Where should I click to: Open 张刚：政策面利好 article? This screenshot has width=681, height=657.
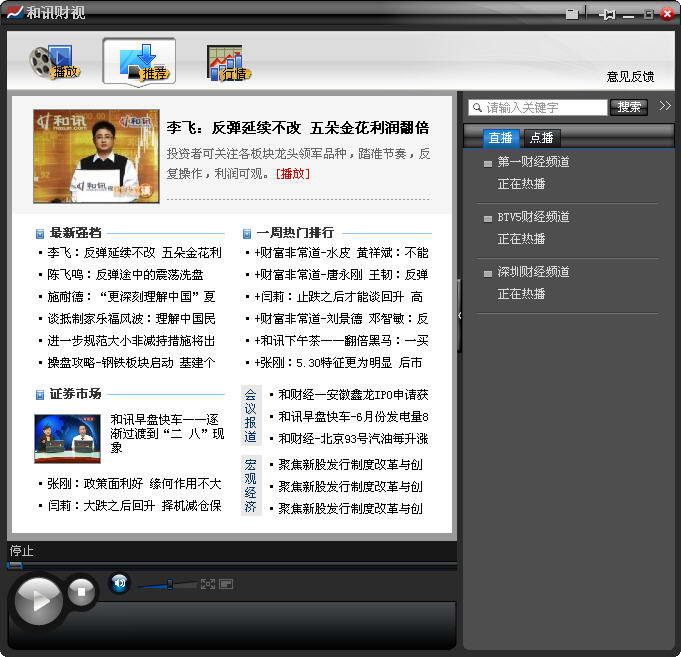tap(134, 484)
